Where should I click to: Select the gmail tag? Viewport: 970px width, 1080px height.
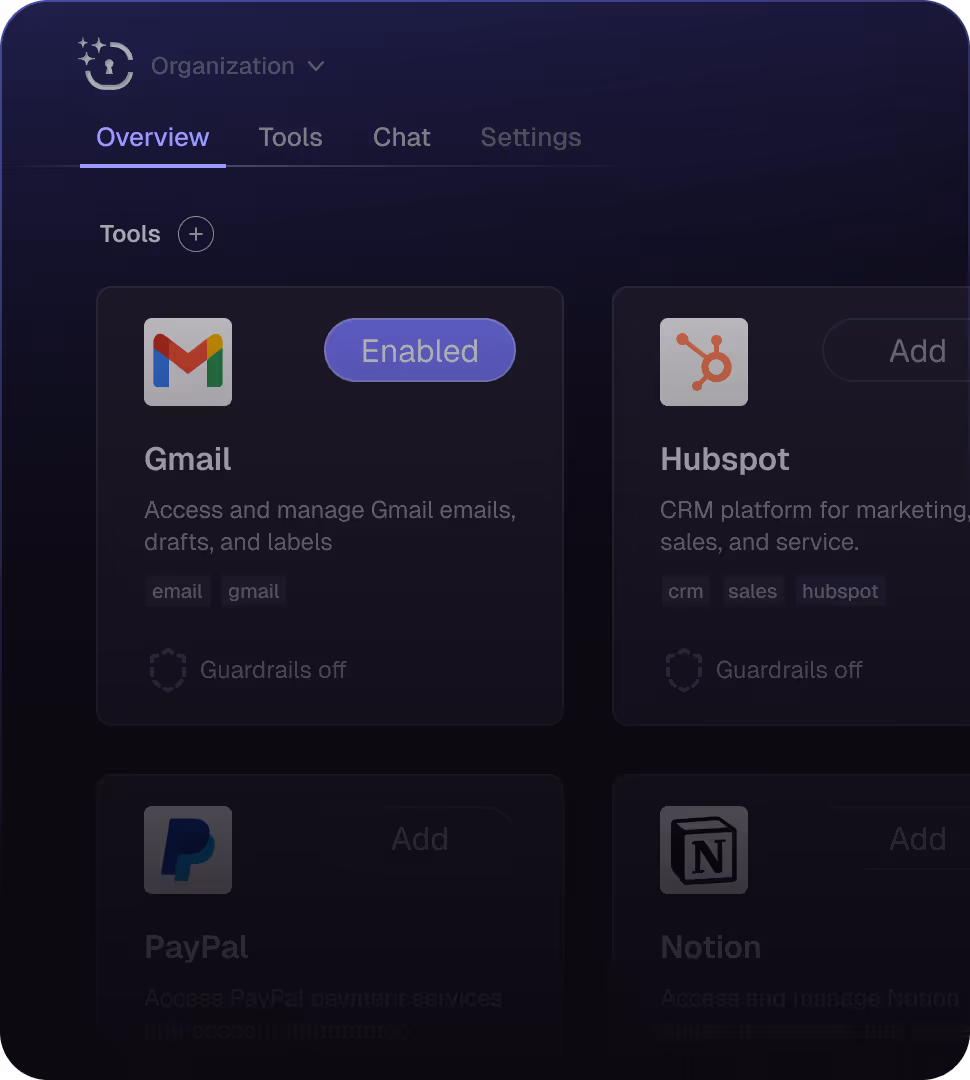coord(254,591)
